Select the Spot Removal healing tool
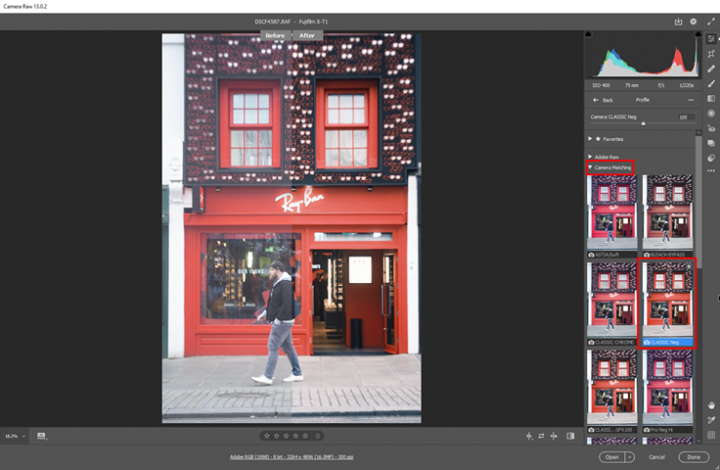This screenshot has width=720, height=470. 711,69
